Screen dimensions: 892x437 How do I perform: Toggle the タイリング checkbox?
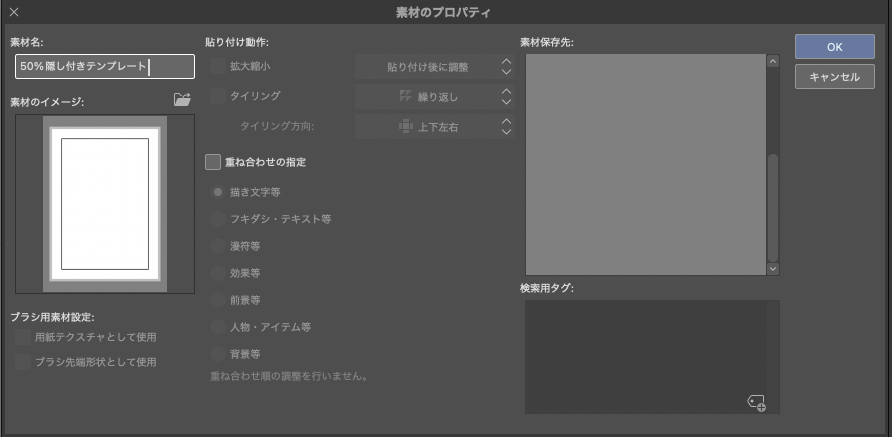coord(217,96)
